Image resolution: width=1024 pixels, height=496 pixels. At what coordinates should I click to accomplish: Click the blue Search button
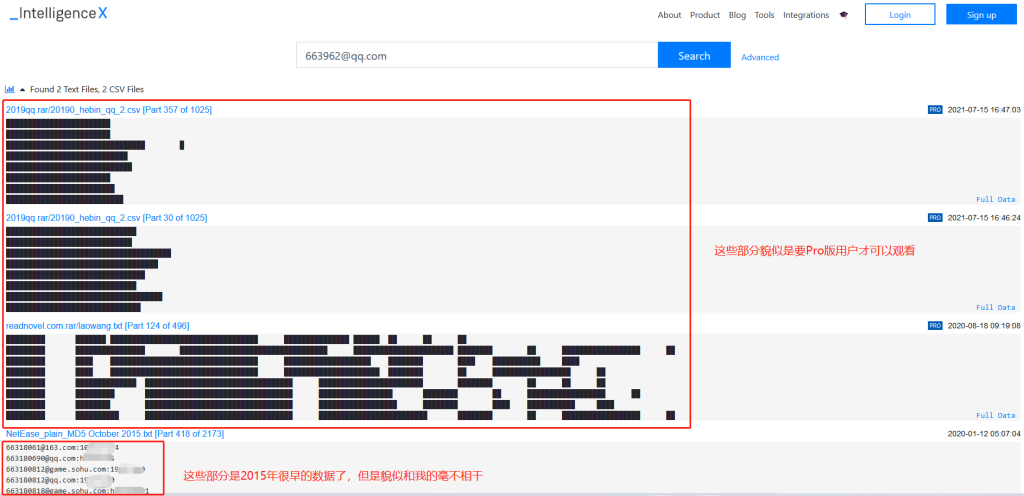(x=694, y=55)
